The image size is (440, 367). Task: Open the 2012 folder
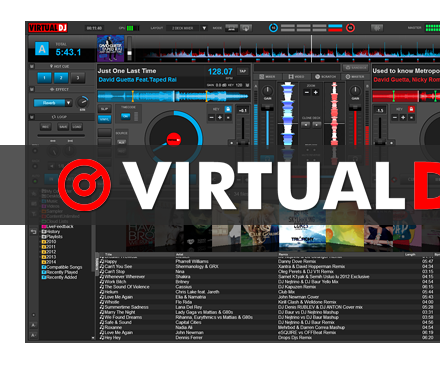pyautogui.click(x=49, y=252)
